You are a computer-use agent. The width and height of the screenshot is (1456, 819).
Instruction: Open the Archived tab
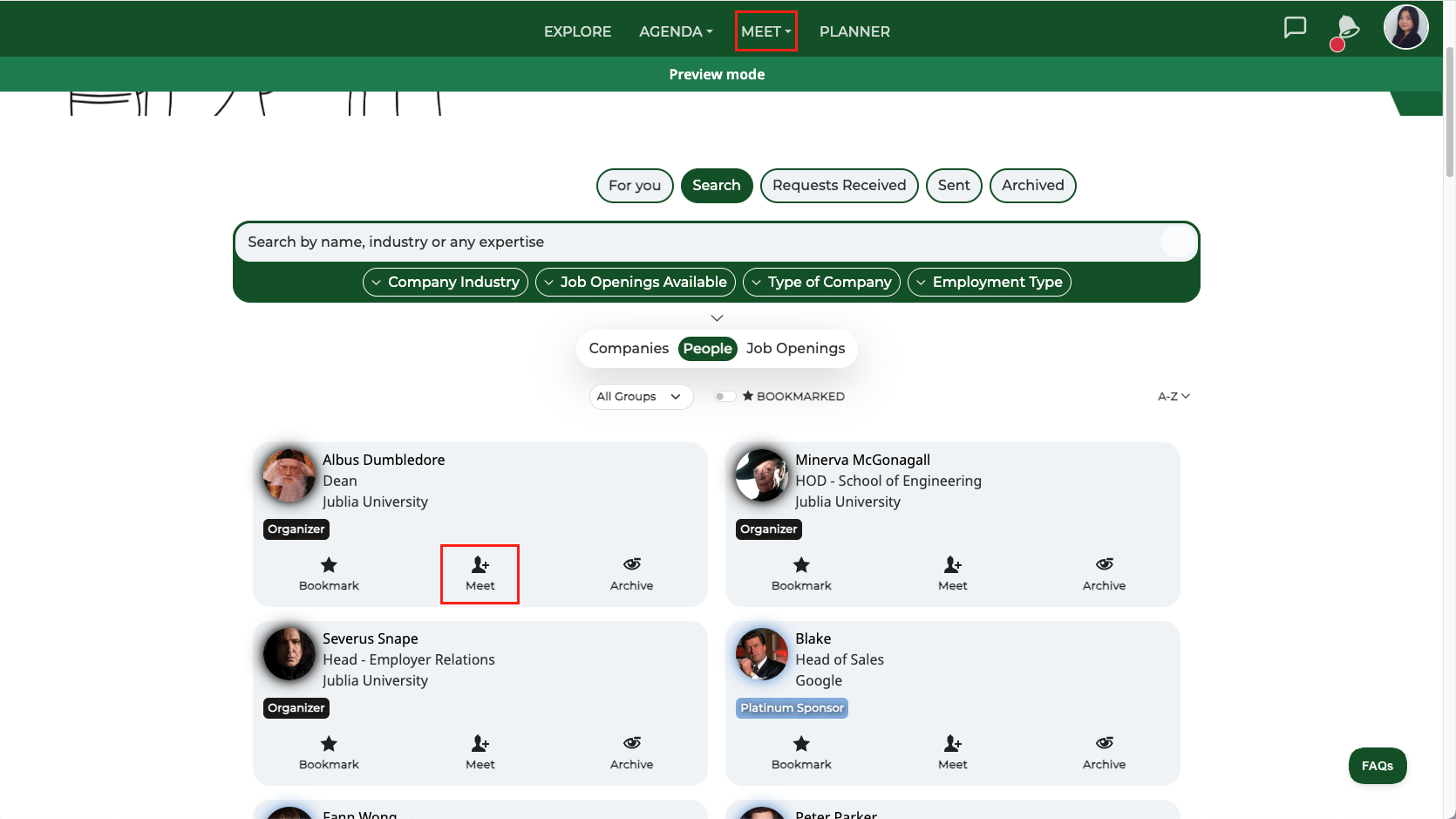(x=1032, y=186)
